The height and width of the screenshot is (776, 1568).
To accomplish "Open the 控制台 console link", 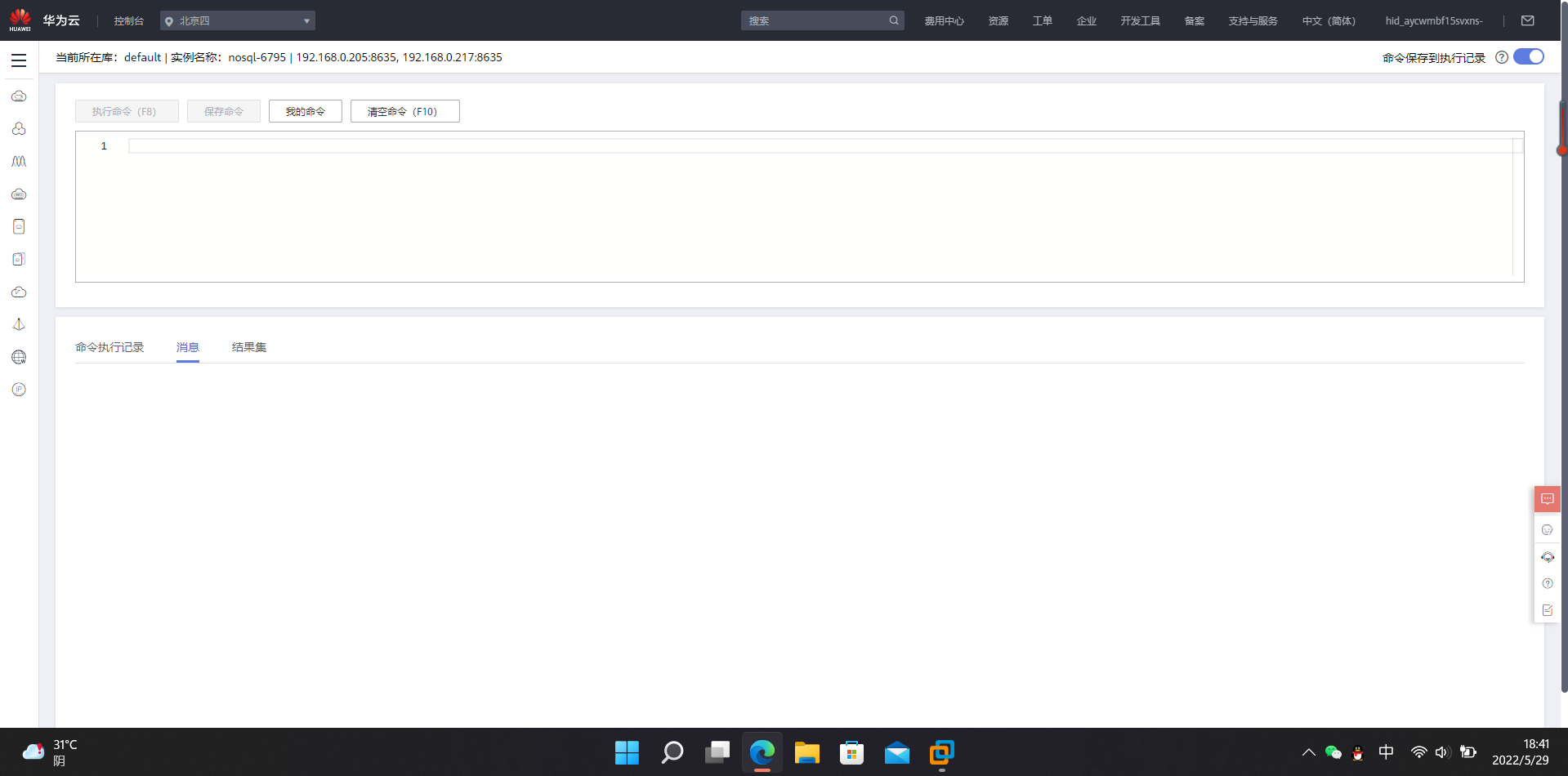I will 128,21.
